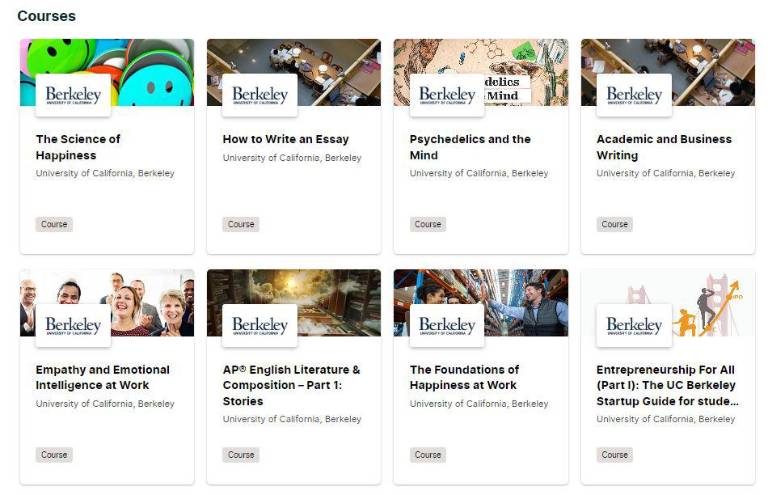
Task: Open How to Write an Essay course
Action: (x=286, y=139)
